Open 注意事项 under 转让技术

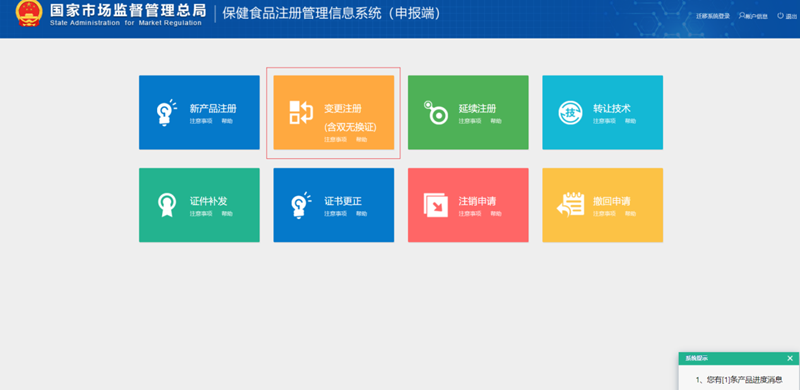tap(604, 121)
